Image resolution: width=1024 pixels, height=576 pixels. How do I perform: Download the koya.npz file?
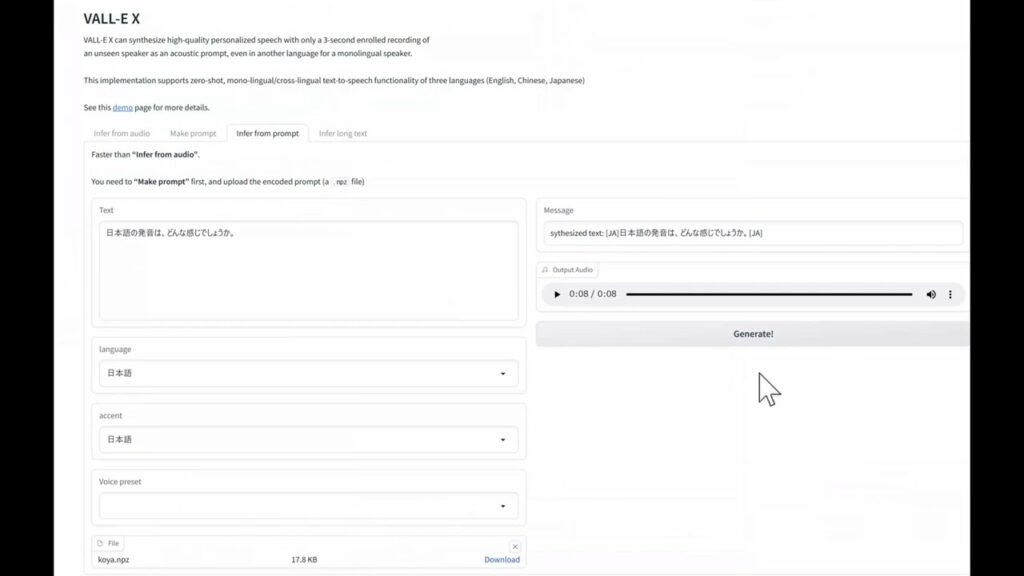click(x=502, y=560)
